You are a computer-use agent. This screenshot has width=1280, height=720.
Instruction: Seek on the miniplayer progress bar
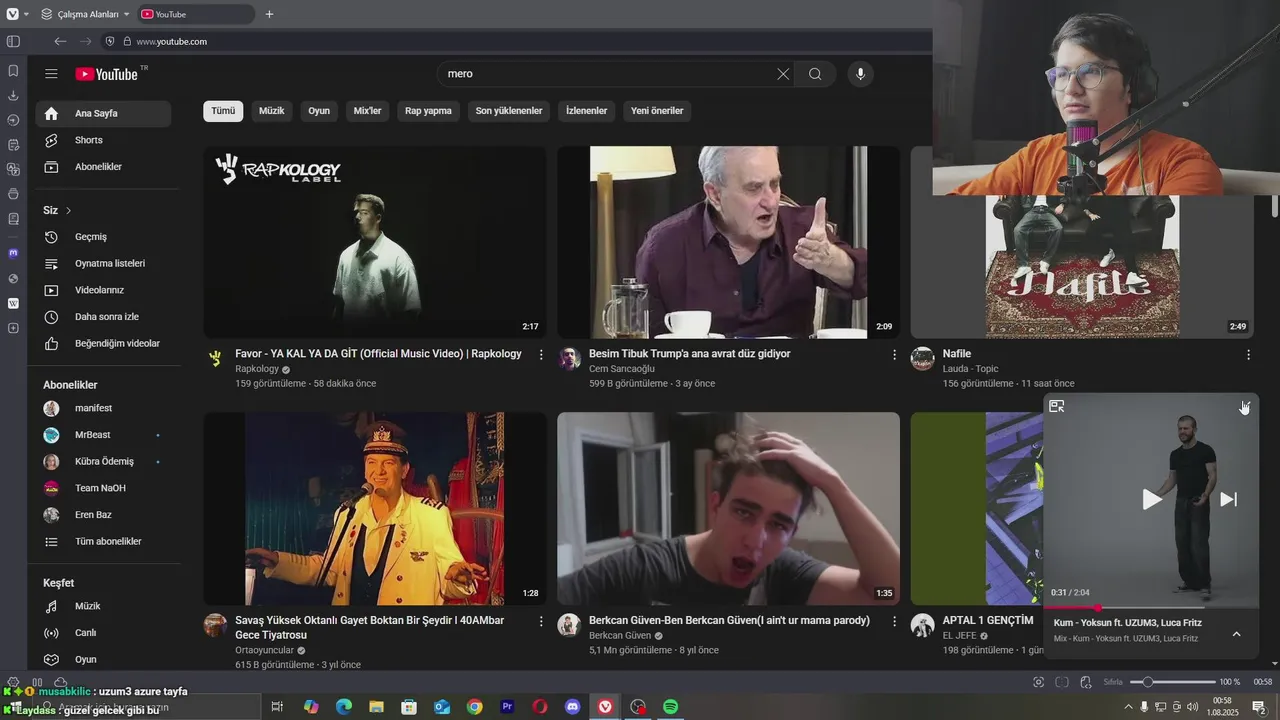click(x=1151, y=608)
